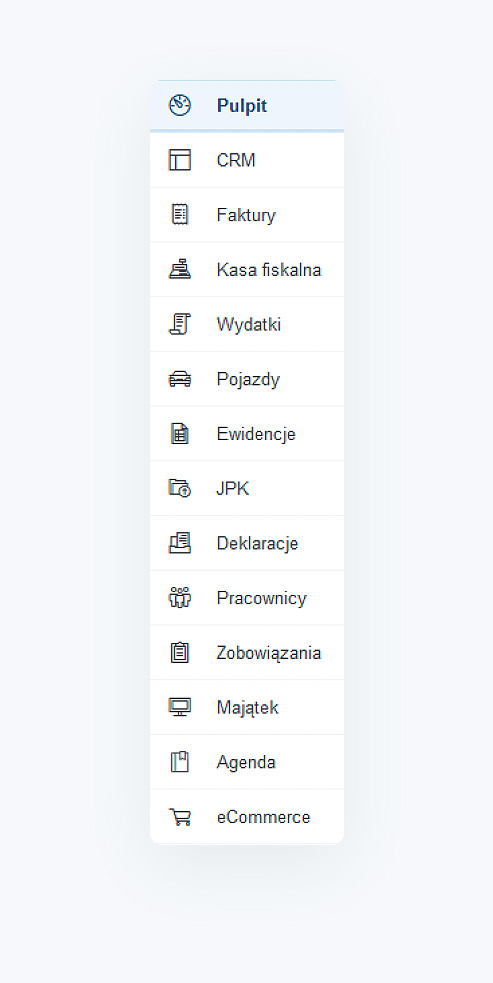
Task: Click the Kasa fiskalna cash register icon
Action: (180, 270)
